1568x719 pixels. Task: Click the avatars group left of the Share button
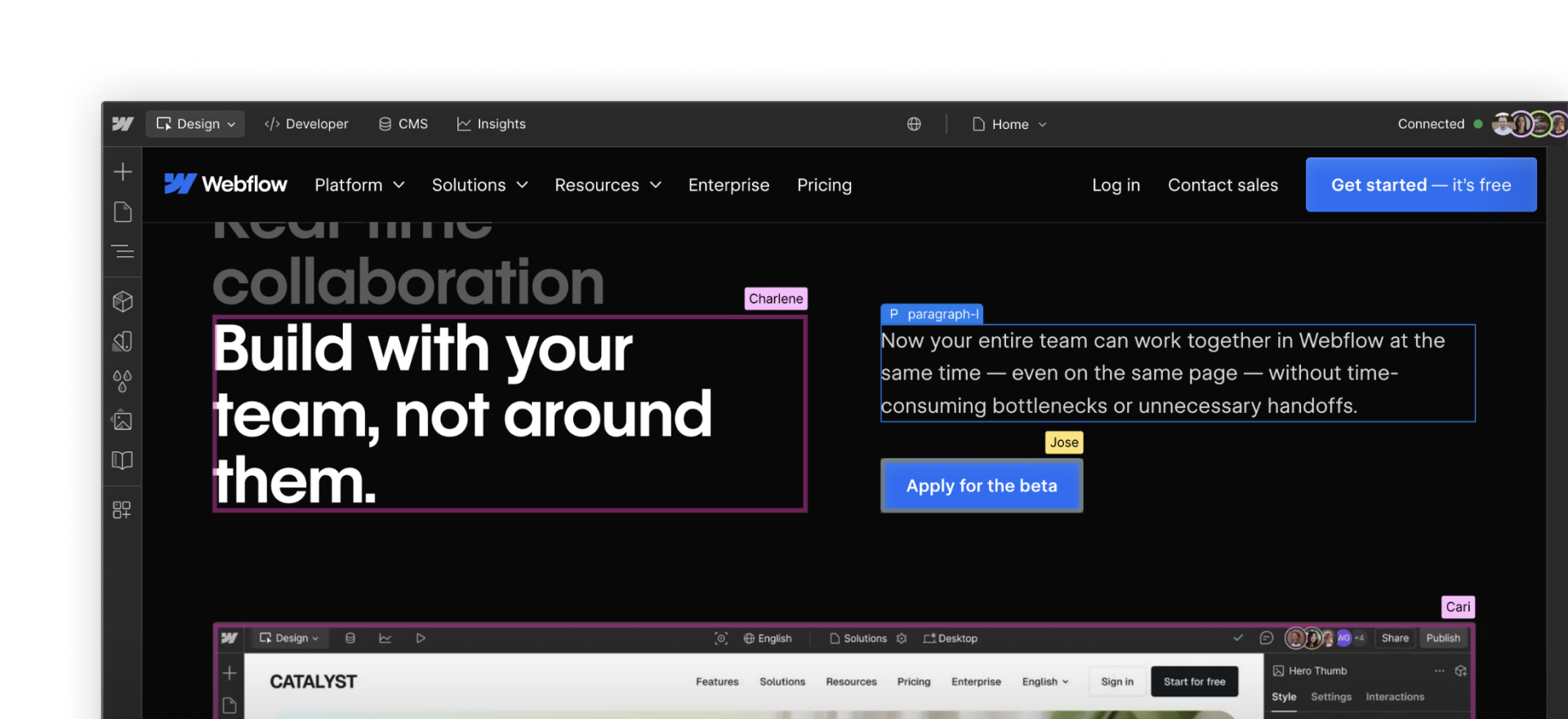click(x=1325, y=638)
